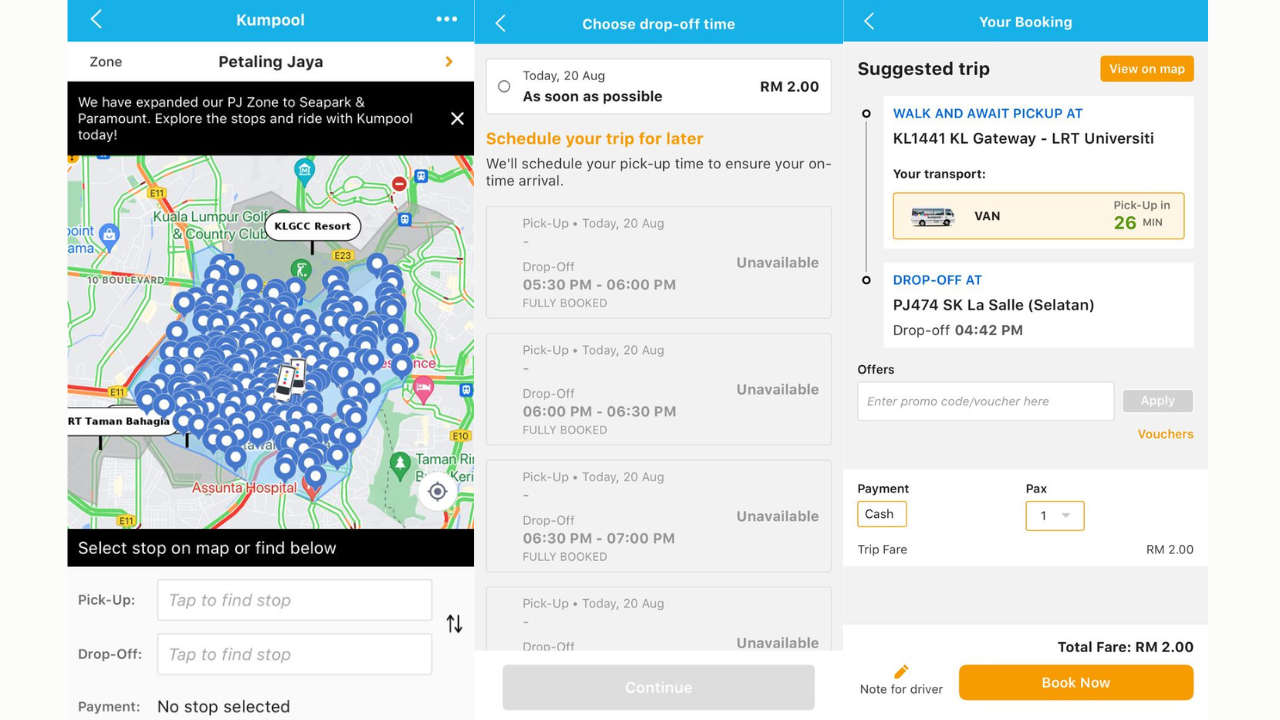Click the Apply promo button

[x=1157, y=401]
